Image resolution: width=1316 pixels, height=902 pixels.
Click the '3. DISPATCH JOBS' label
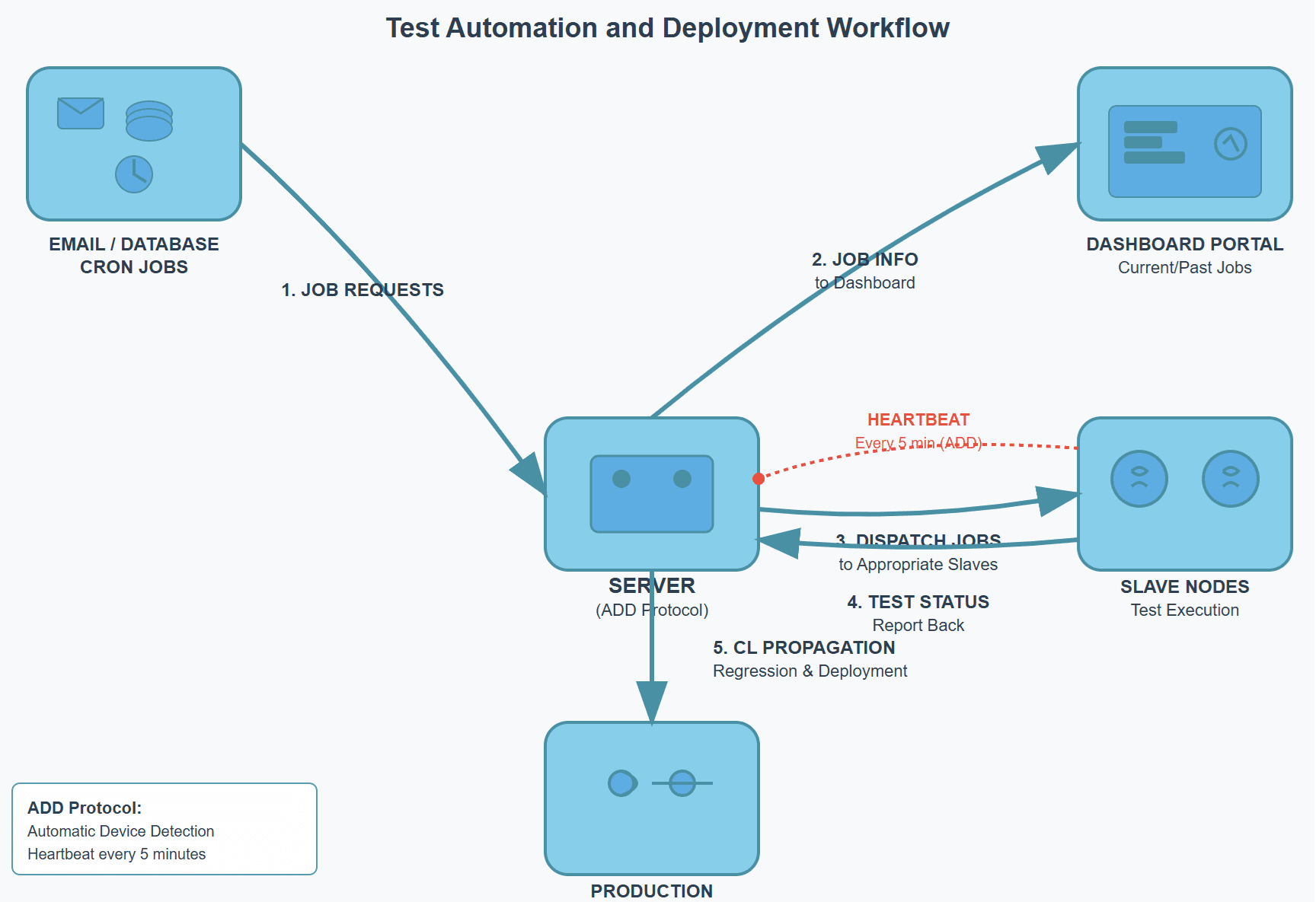[x=918, y=540]
